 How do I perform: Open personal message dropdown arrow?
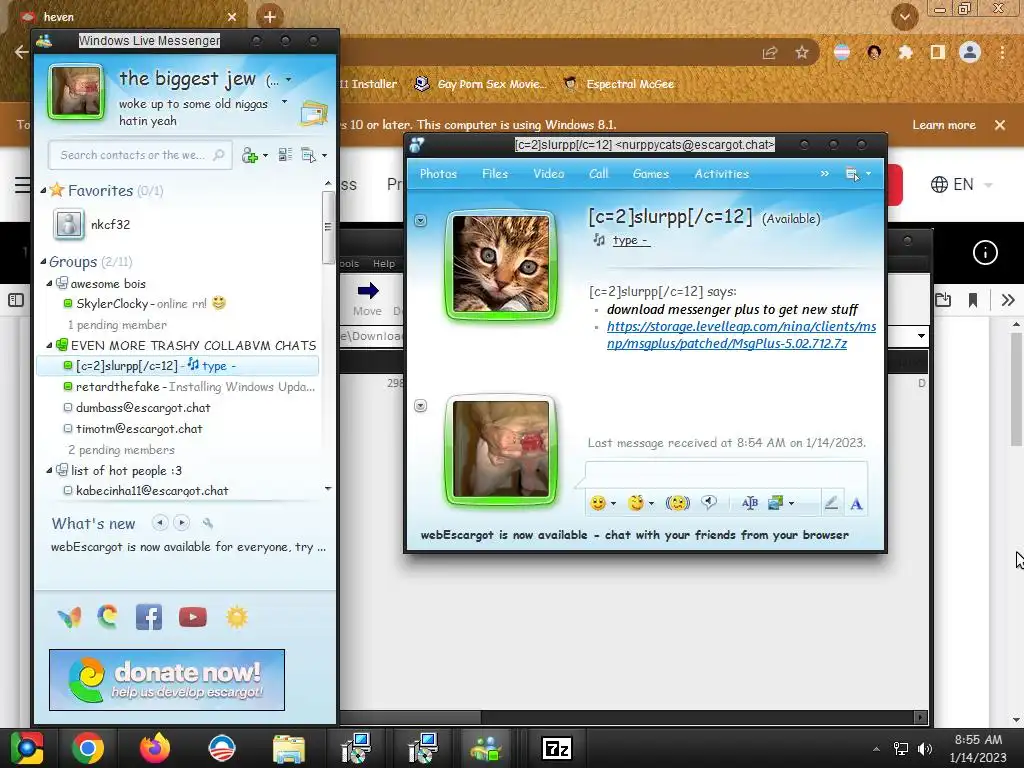[284, 102]
